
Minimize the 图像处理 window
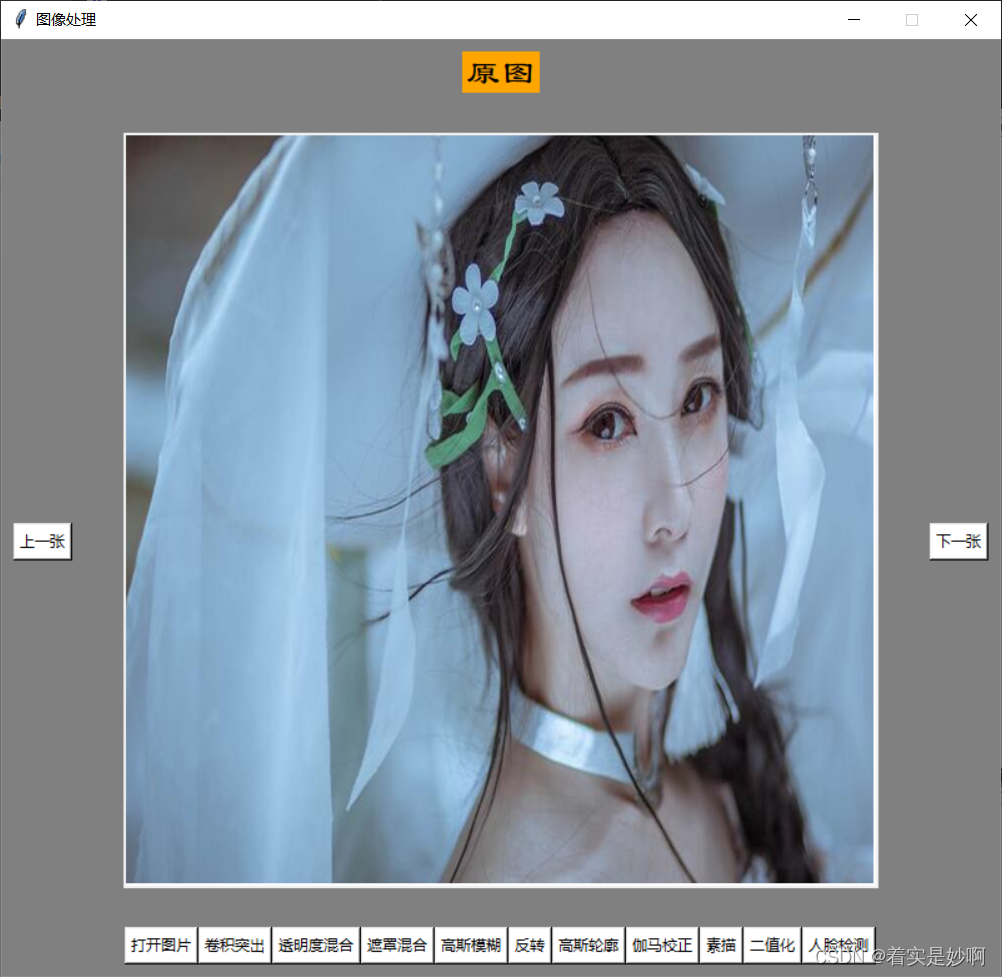tap(853, 19)
